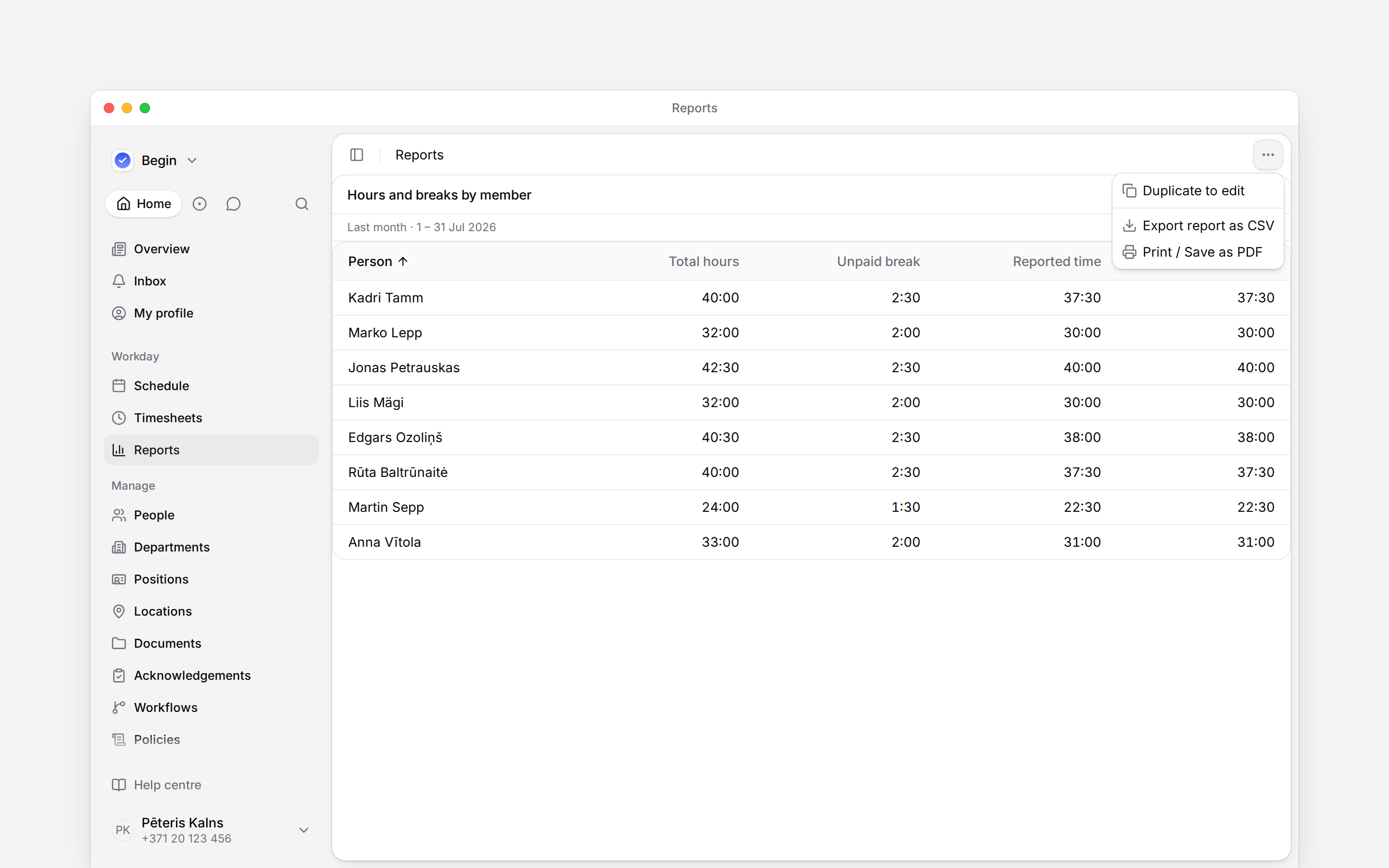Open the People section
The height and width of the screenshot is (868, 1389).
tap(211, 515)
